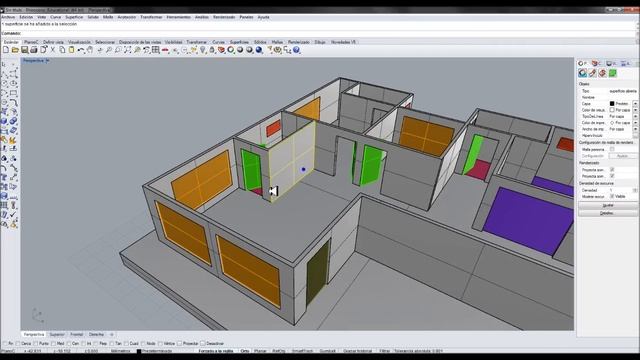The height and width of the screenshot is (360, 640).
Task: Click the light bulb hide objects icon
Action: coord(202,50)
